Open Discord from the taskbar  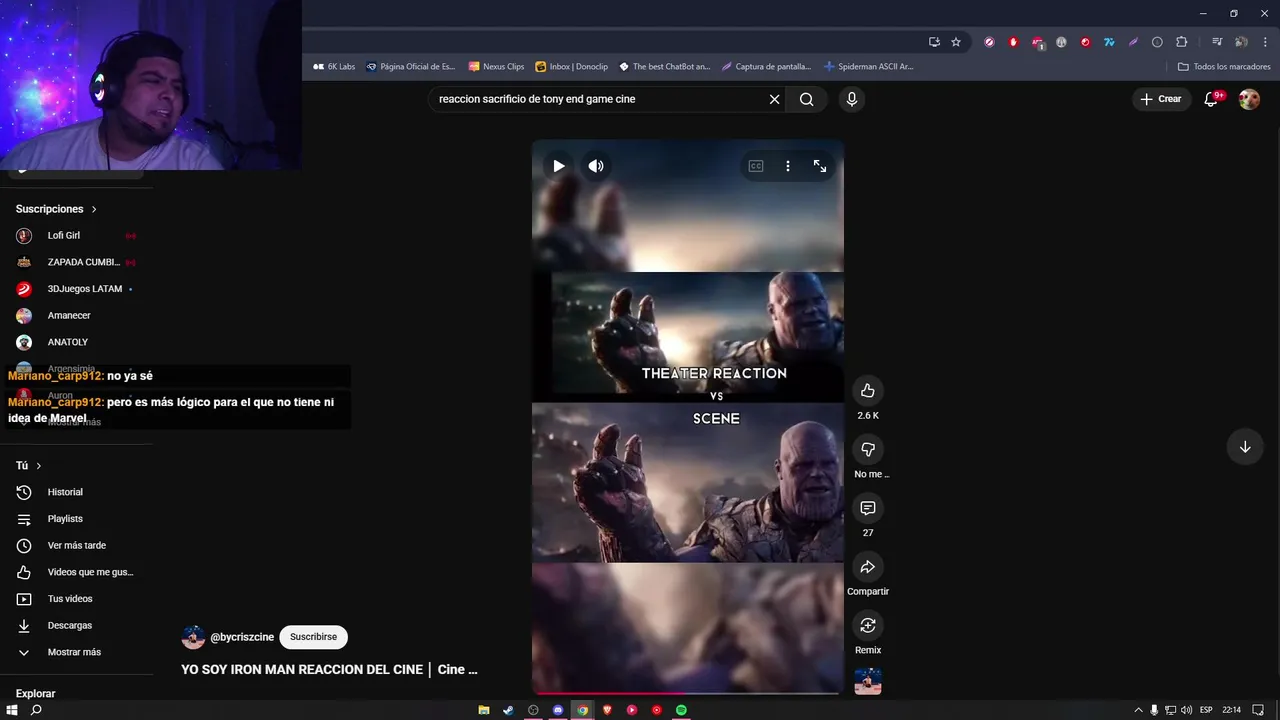click(558, 710)
